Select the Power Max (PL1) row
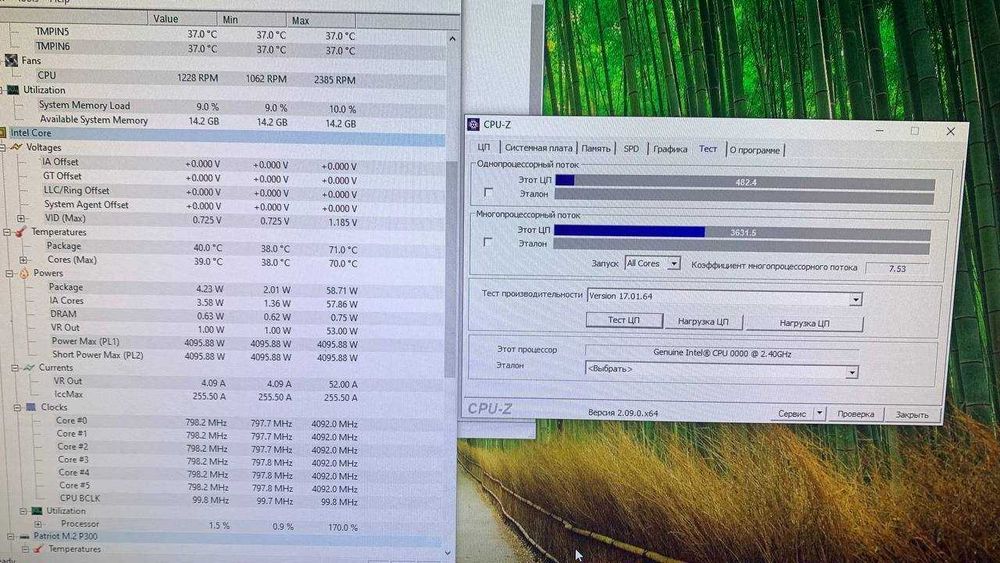Viewport: 1000px width, 563px height. [x=223, y=342]
